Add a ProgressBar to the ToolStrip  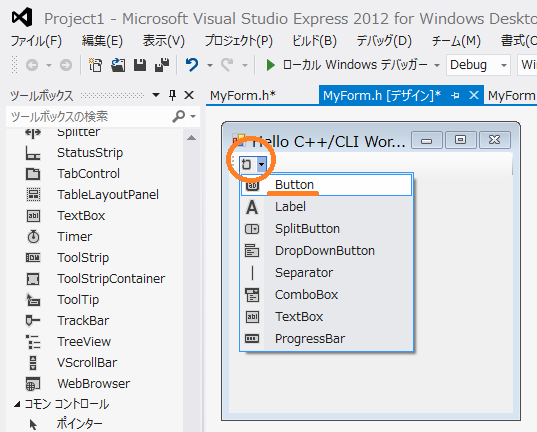point(326,338)
